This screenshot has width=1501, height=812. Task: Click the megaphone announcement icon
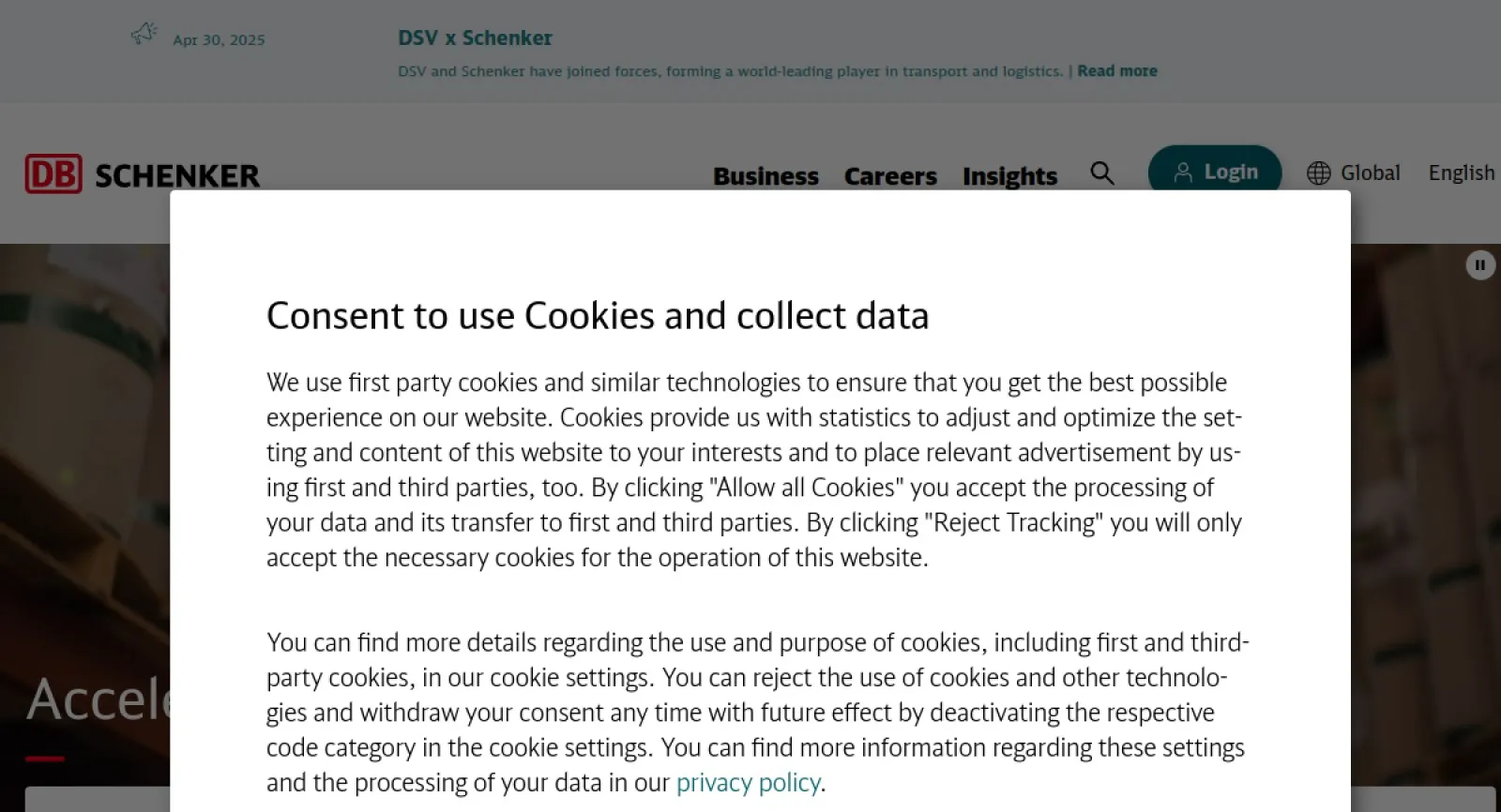click(144, 35)
